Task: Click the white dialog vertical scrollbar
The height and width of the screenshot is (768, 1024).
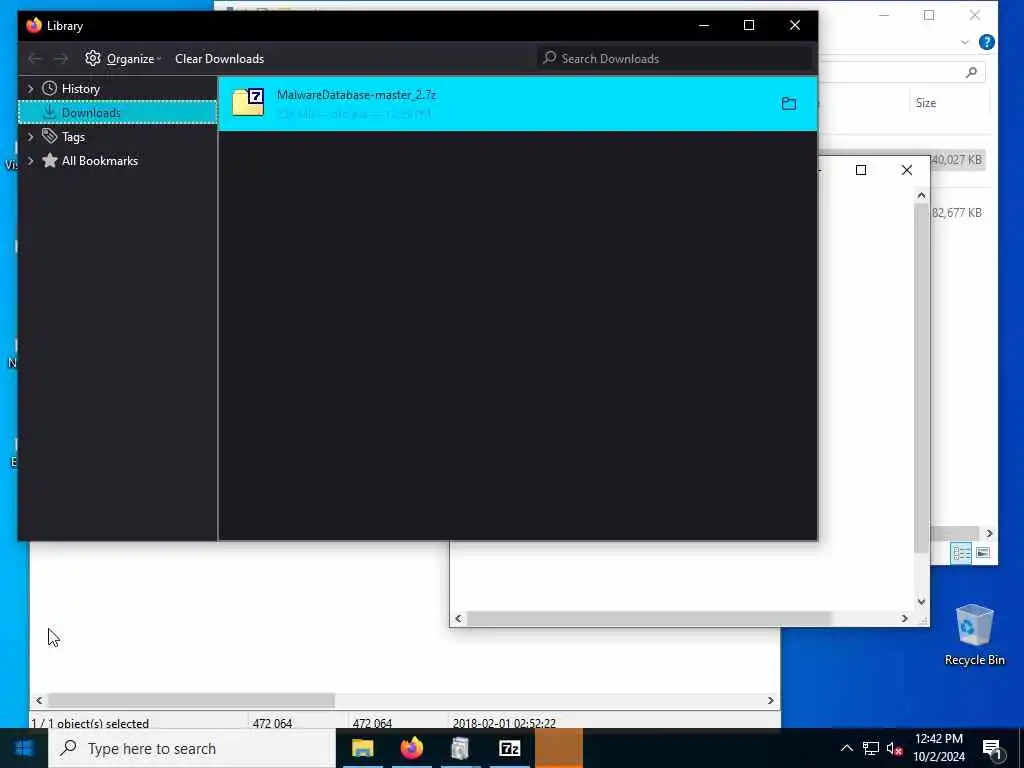Action: tap(921, 377)
